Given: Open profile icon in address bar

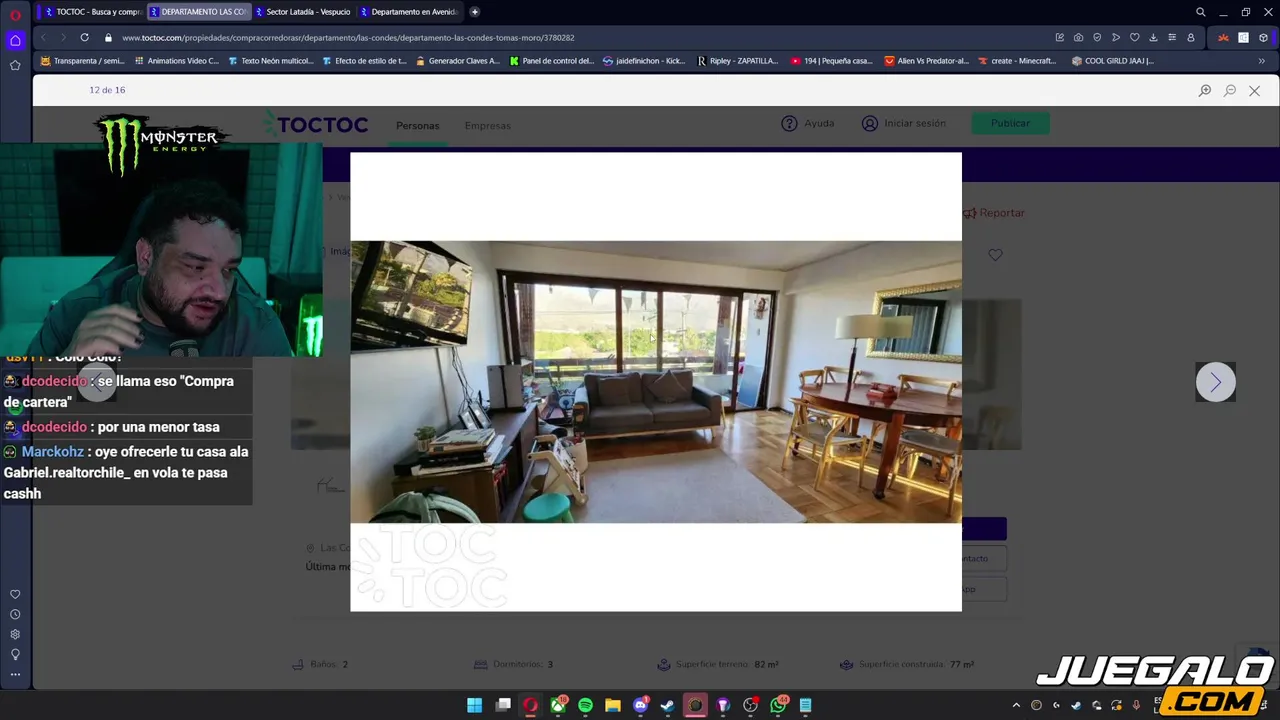Looking at the screenshot, I should tap(1190, 37).
